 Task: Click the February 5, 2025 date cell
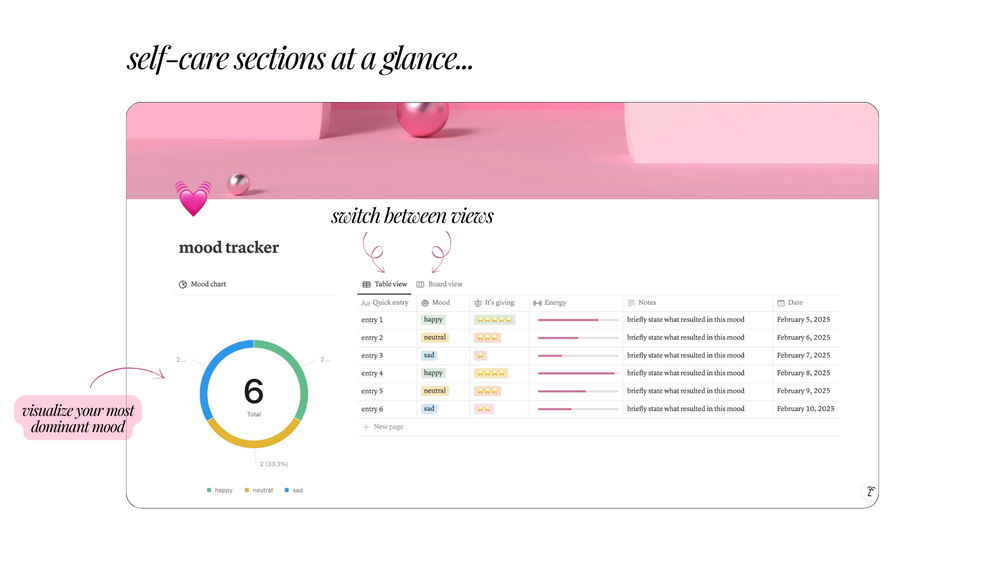coord(803,320)
